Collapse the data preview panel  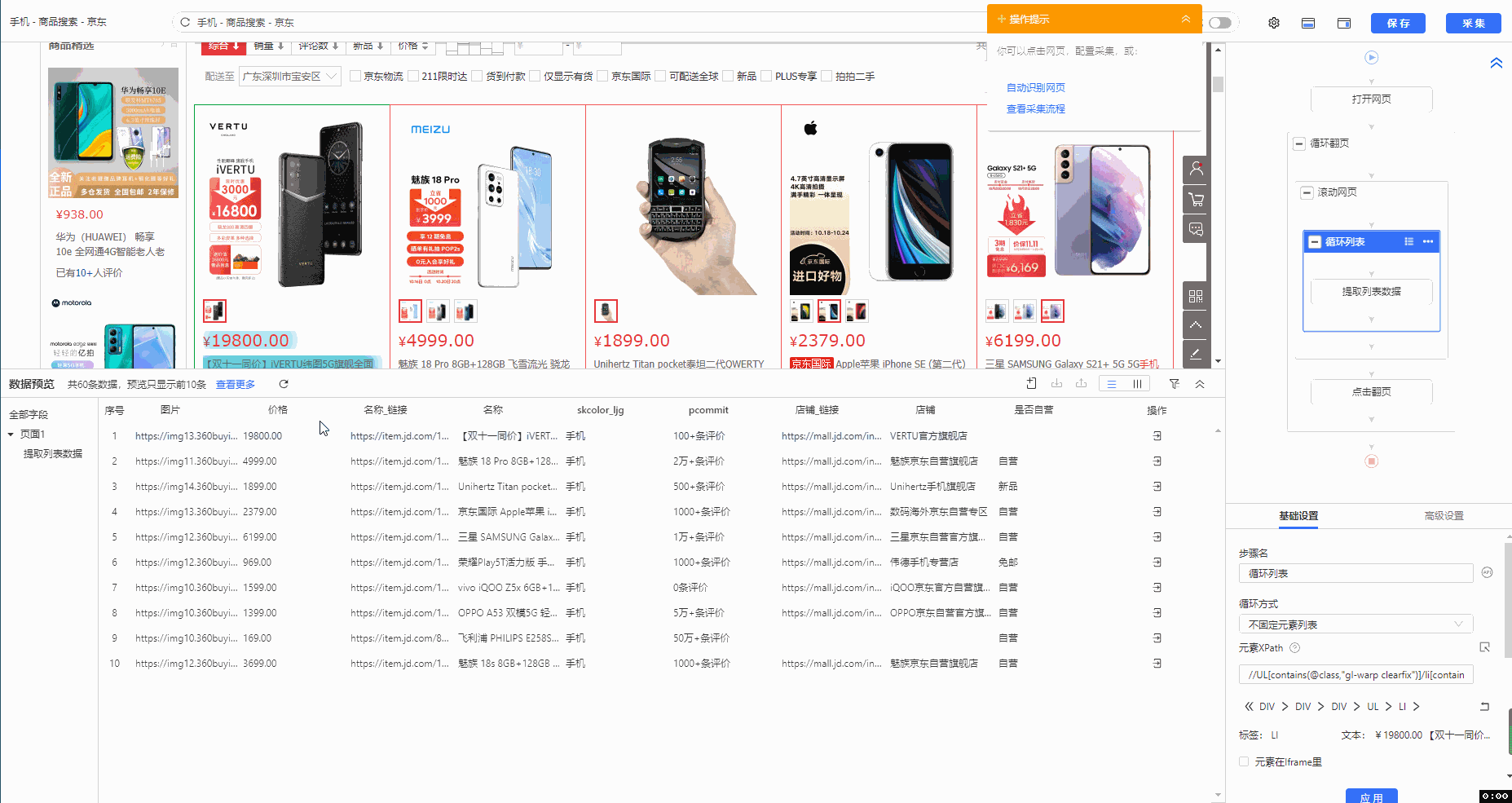(x=1200, y=384)
